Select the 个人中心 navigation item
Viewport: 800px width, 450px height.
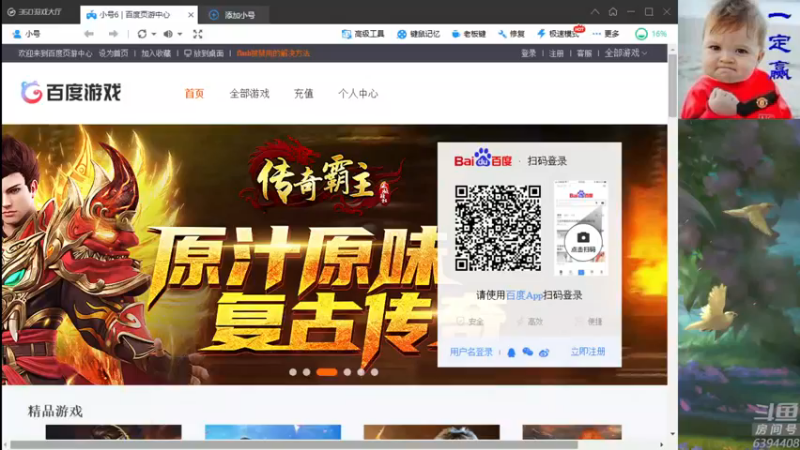click(x=358, y=93)
